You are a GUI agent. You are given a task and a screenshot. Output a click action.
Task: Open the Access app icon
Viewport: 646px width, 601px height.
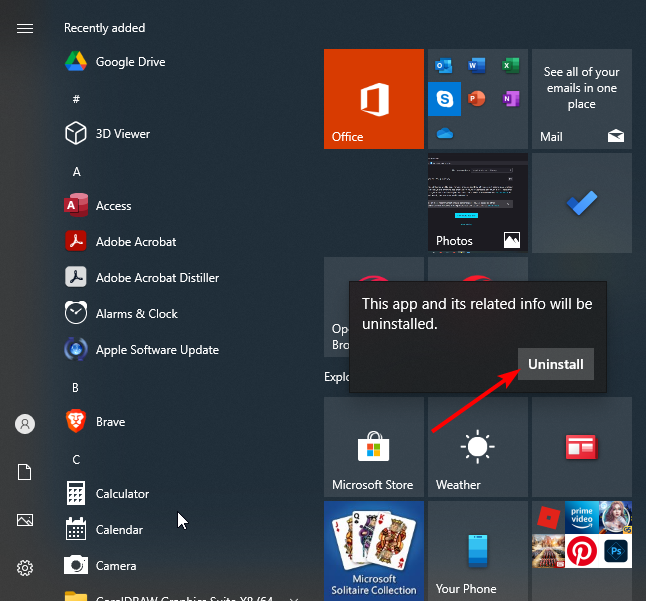tap(76, 205)
